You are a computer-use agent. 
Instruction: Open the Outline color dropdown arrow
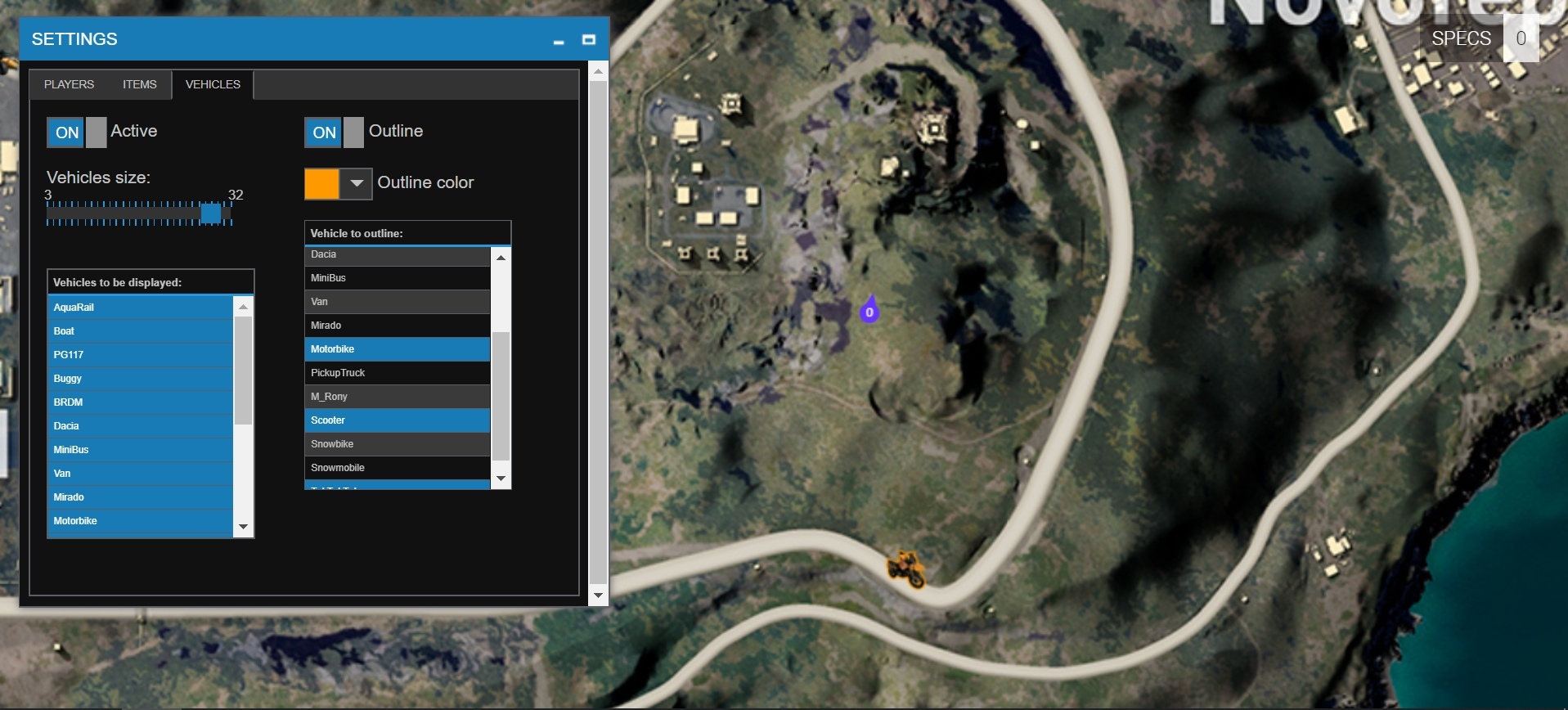pos(357,183)
